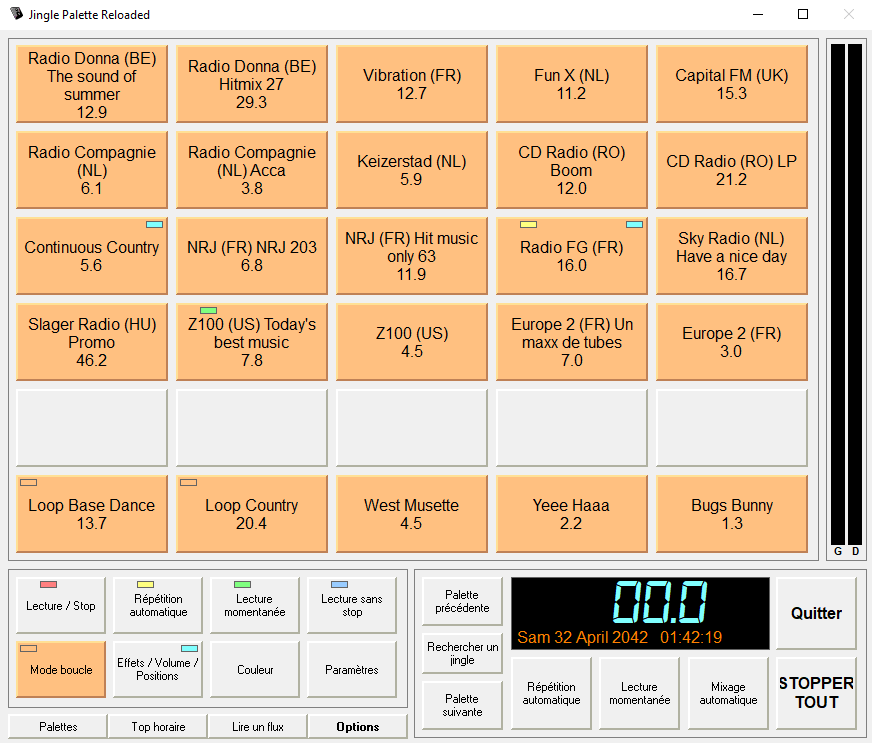Switch to the Lire un flux tab
The image size is (872, 743).
pyautogui.click(x=257, y=726)
